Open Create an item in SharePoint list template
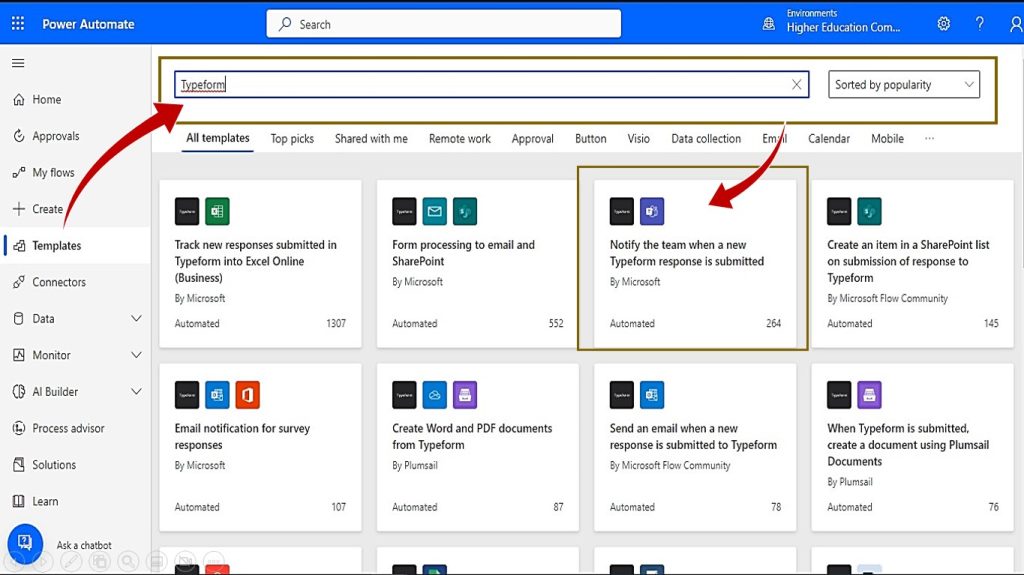Viewport: 1024px width, 575px height. tap(912, 263)
